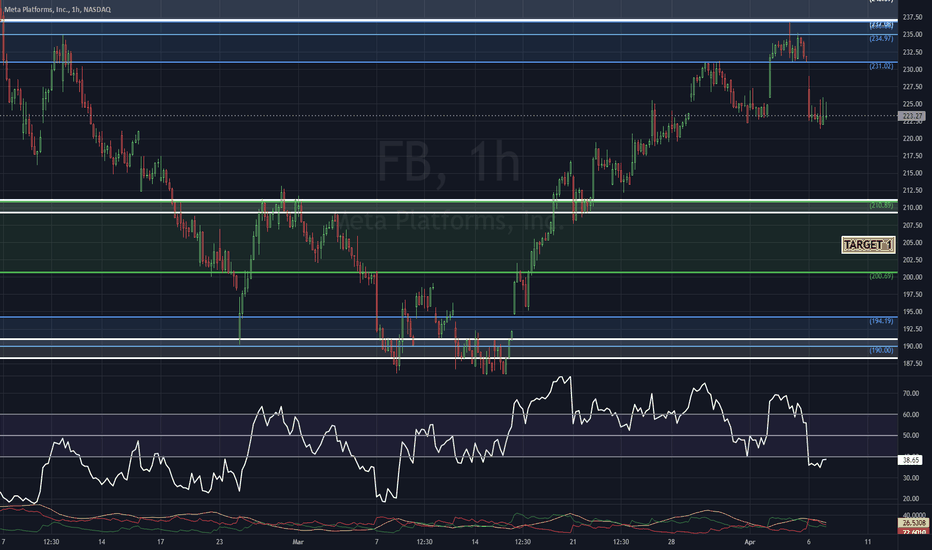Click 225.00 on the price axis
Viewport: 932px width, 550px height.
click(x=912, y=104)
